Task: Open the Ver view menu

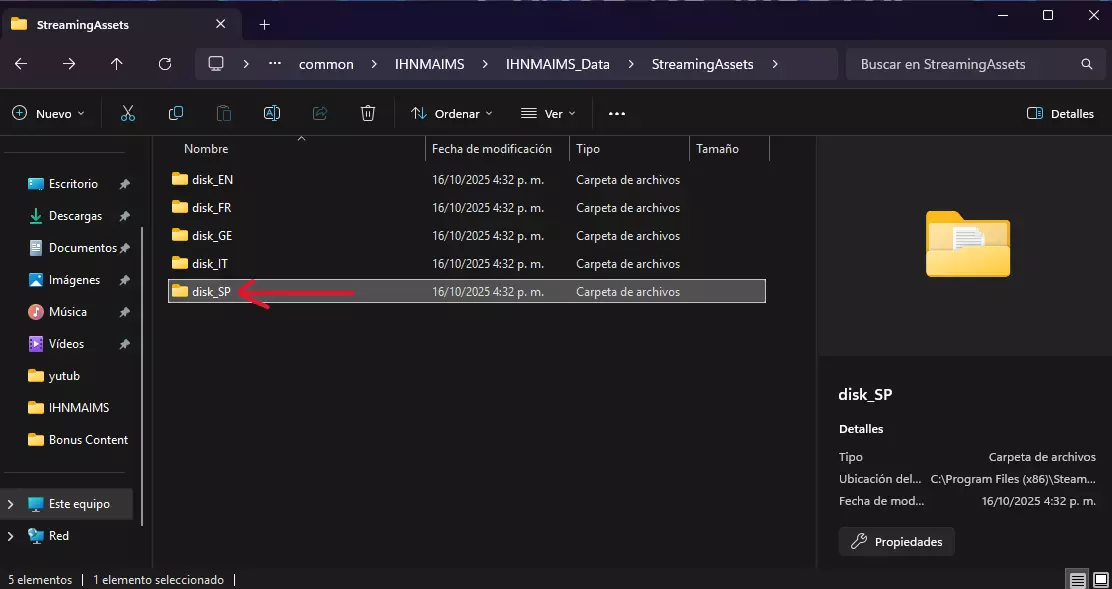Action: (x=548, y=114)
